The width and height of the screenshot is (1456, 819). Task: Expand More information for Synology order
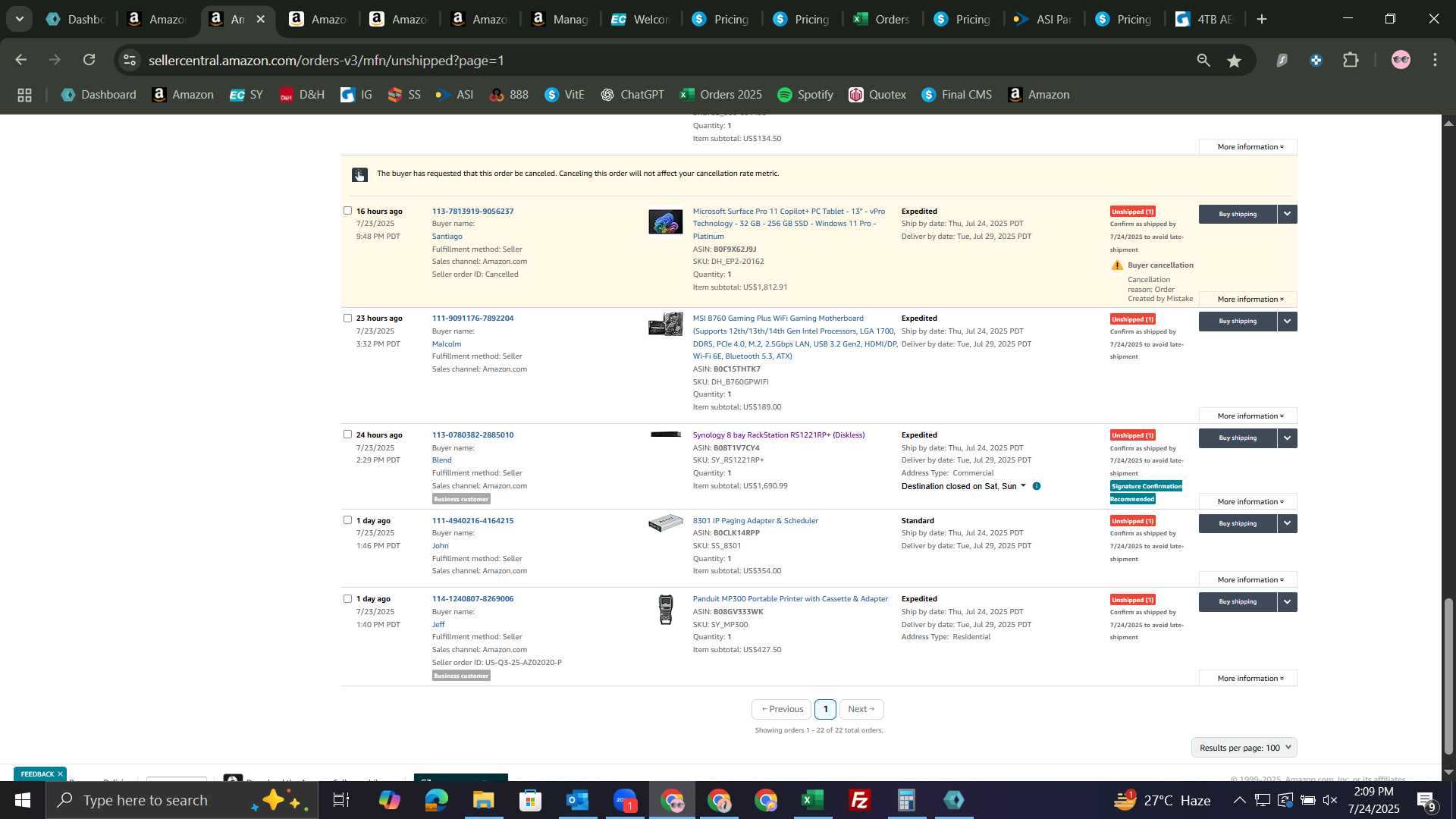[x=1248, y=502]
